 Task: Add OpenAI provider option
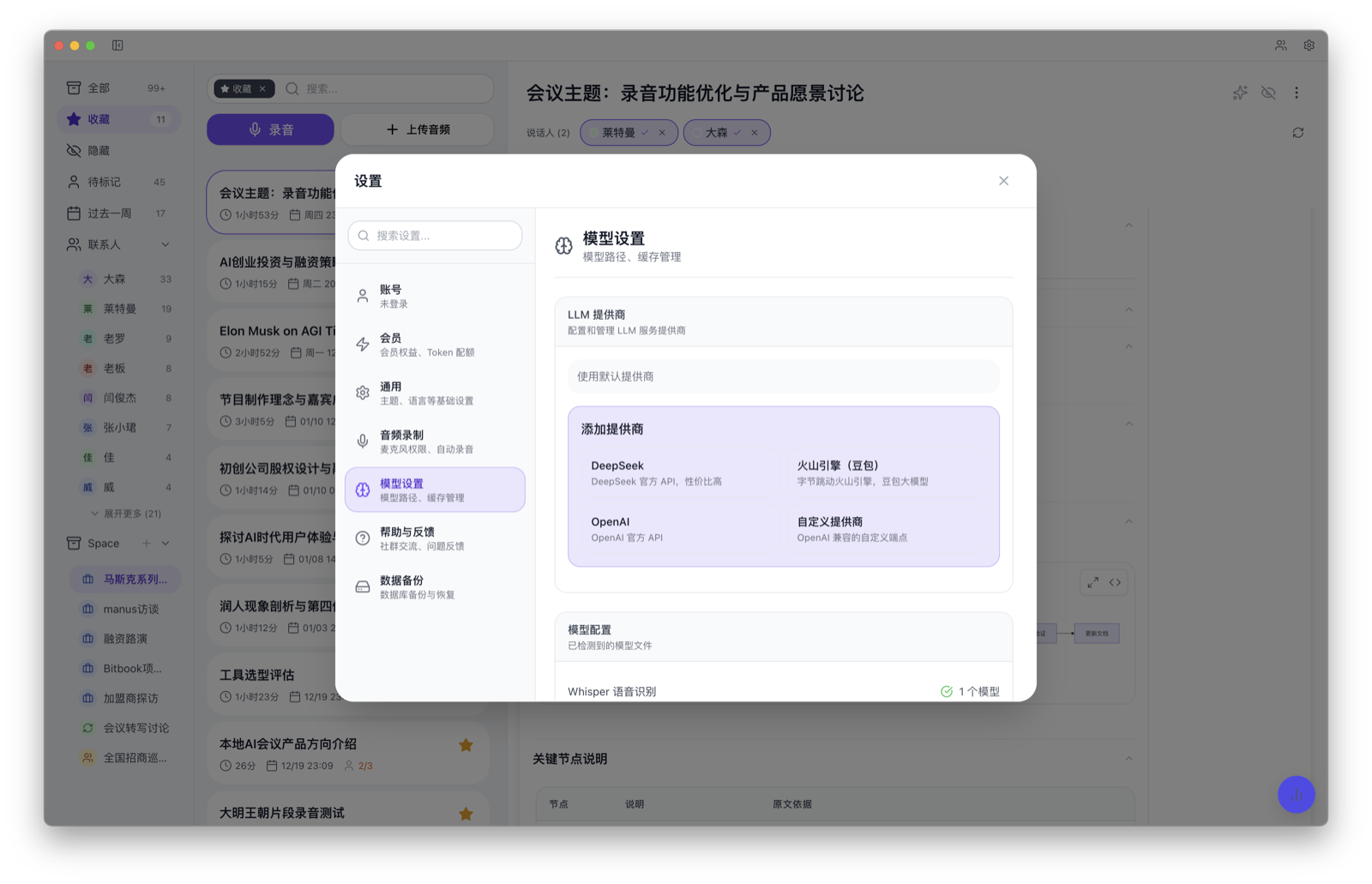coord(679,529)
